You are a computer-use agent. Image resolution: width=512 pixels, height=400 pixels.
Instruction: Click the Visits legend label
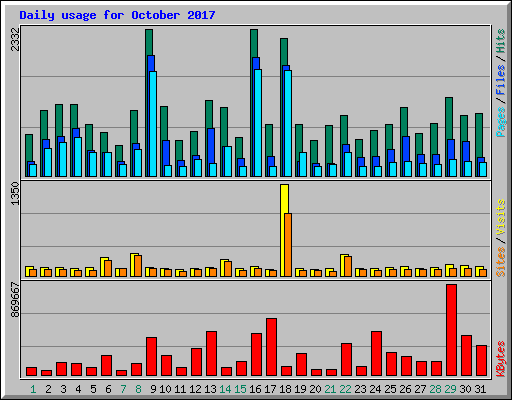(500, 217)
